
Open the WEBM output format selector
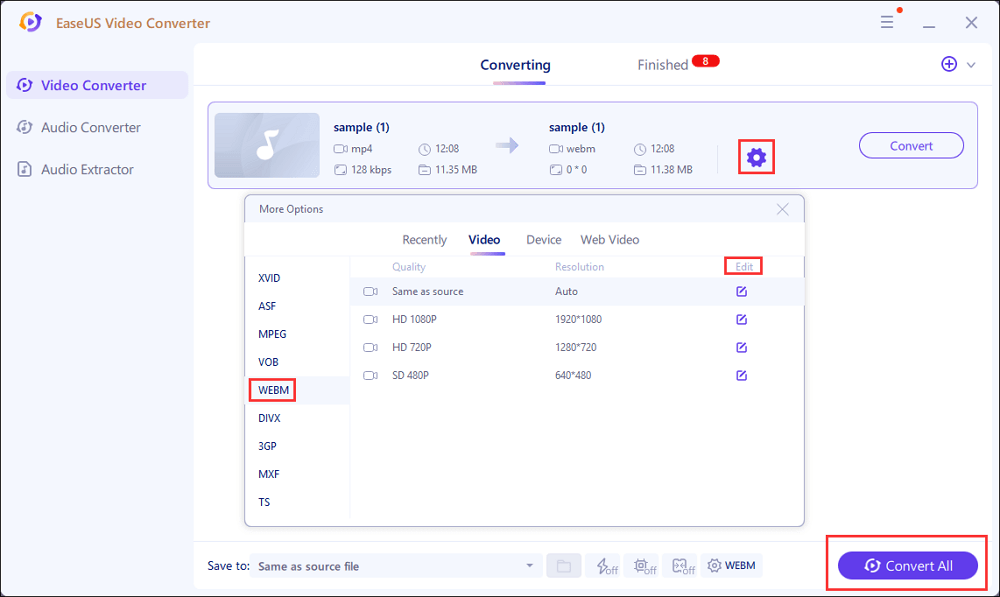click(731, 566)
